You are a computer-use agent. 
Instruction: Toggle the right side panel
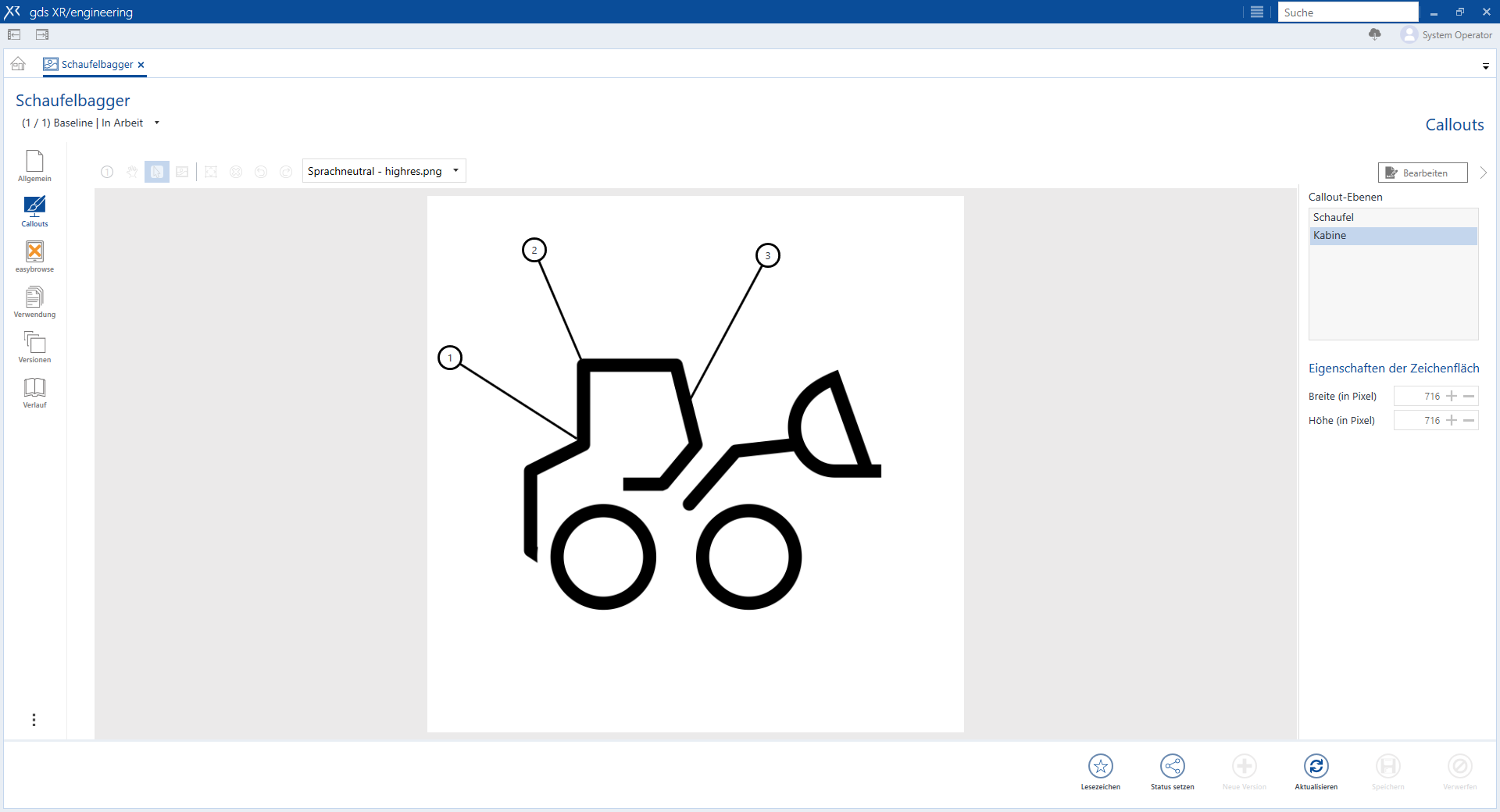click(x=42, y=34)
